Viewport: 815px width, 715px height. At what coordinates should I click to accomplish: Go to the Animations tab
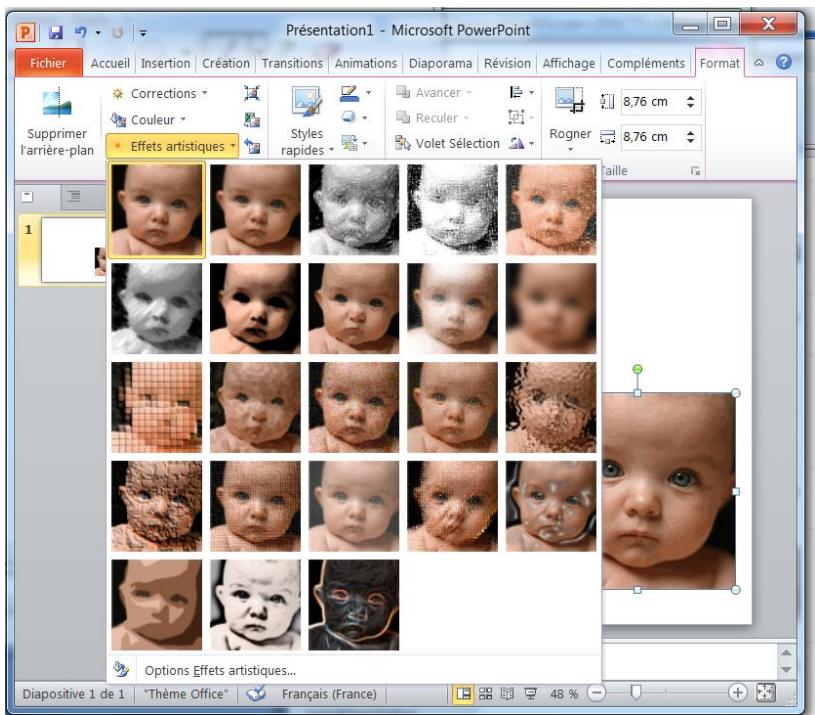pyautogui.click(x=365, y=63)
